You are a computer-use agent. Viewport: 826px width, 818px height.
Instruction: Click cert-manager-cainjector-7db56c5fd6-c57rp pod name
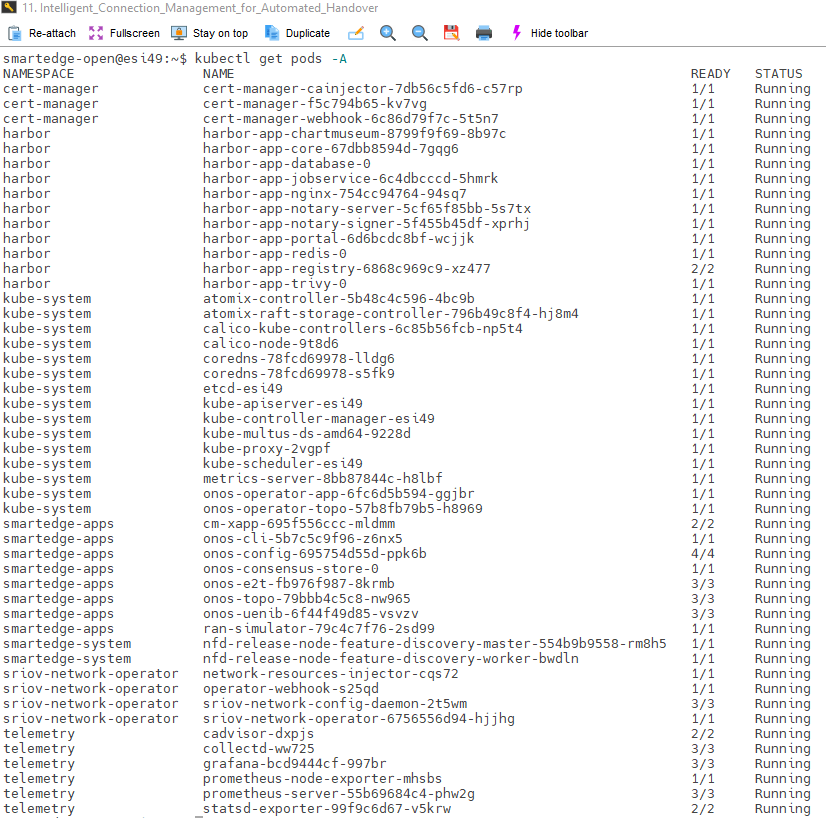(x=363, y=88)
